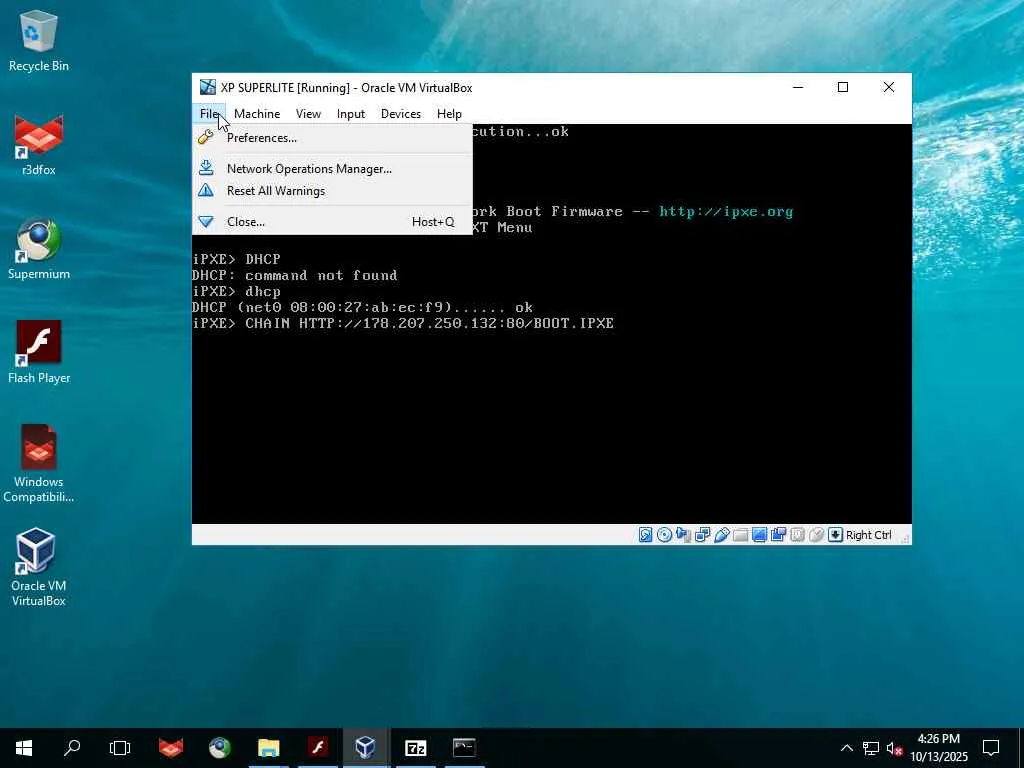Open the clock showing 4:26 PM

[939, 748]
